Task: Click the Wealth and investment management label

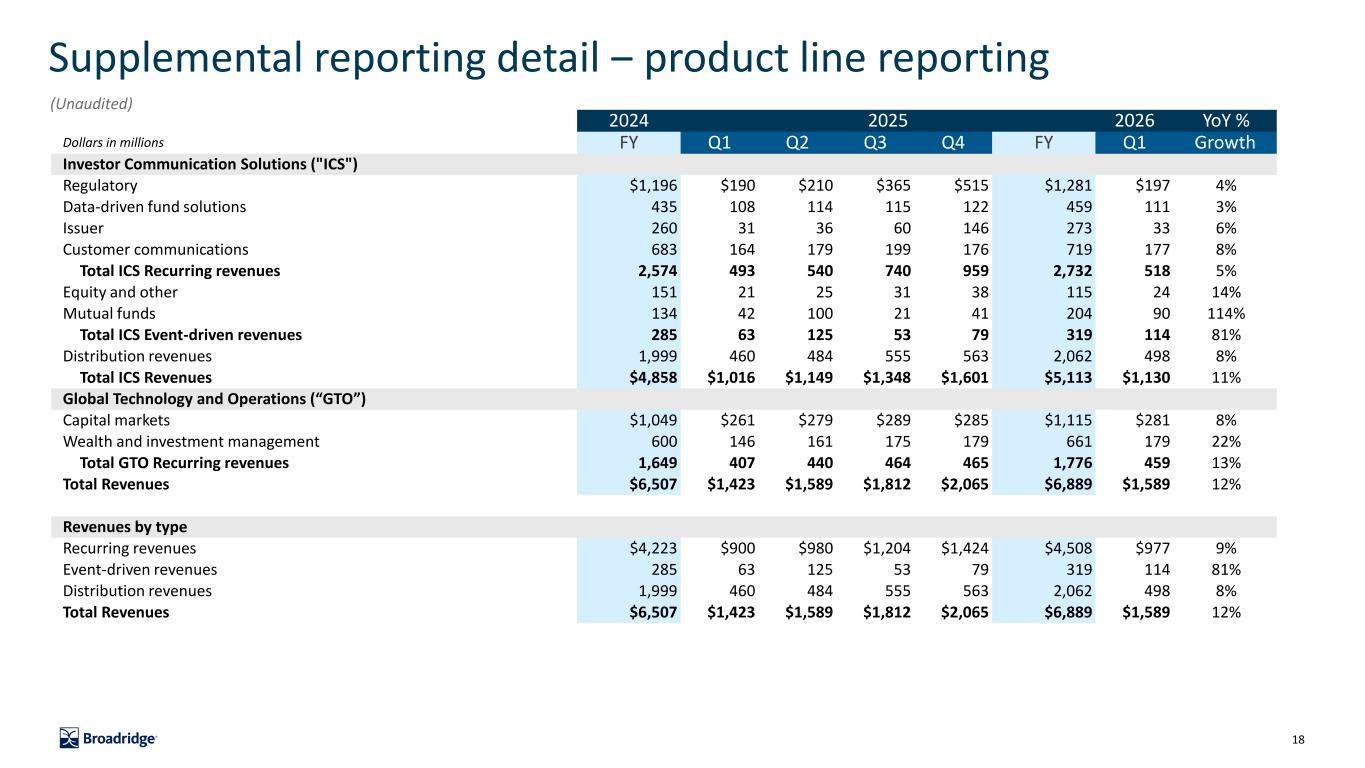Action: coord(191,441)
